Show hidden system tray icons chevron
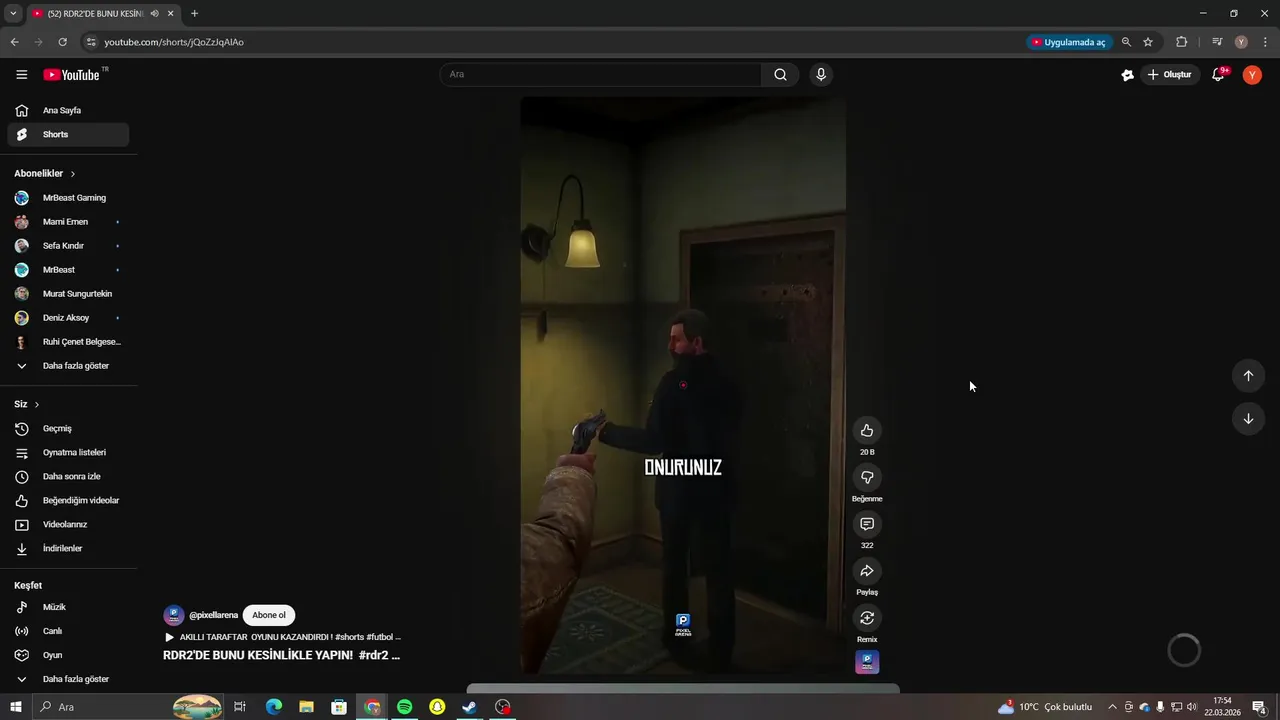 1112,707
